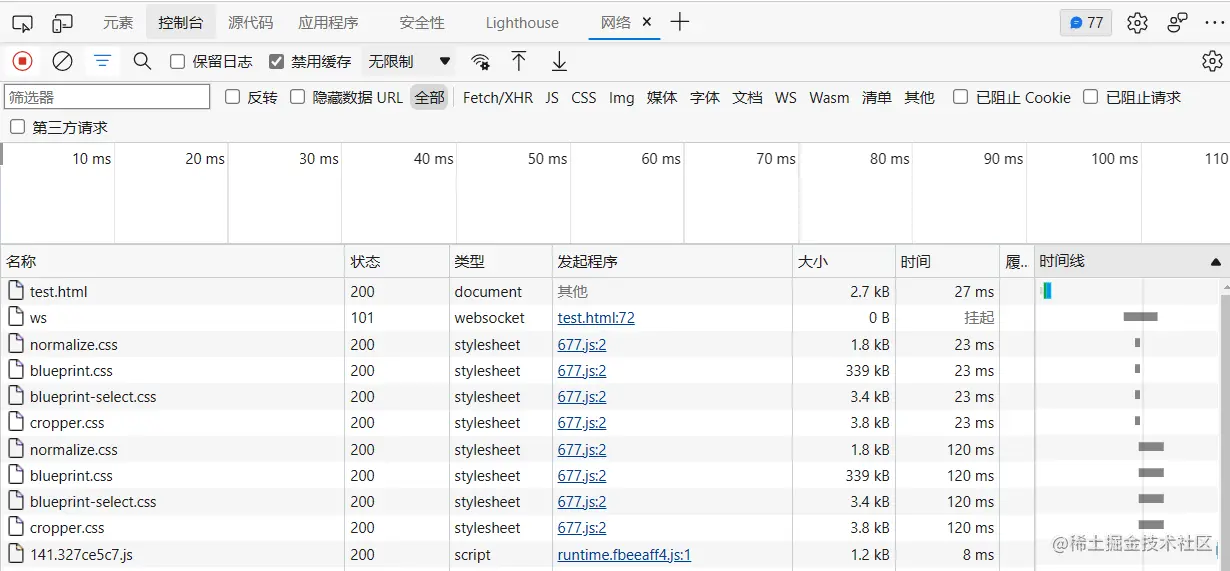
Task: Open the network search magnifier
Action: 142,61
